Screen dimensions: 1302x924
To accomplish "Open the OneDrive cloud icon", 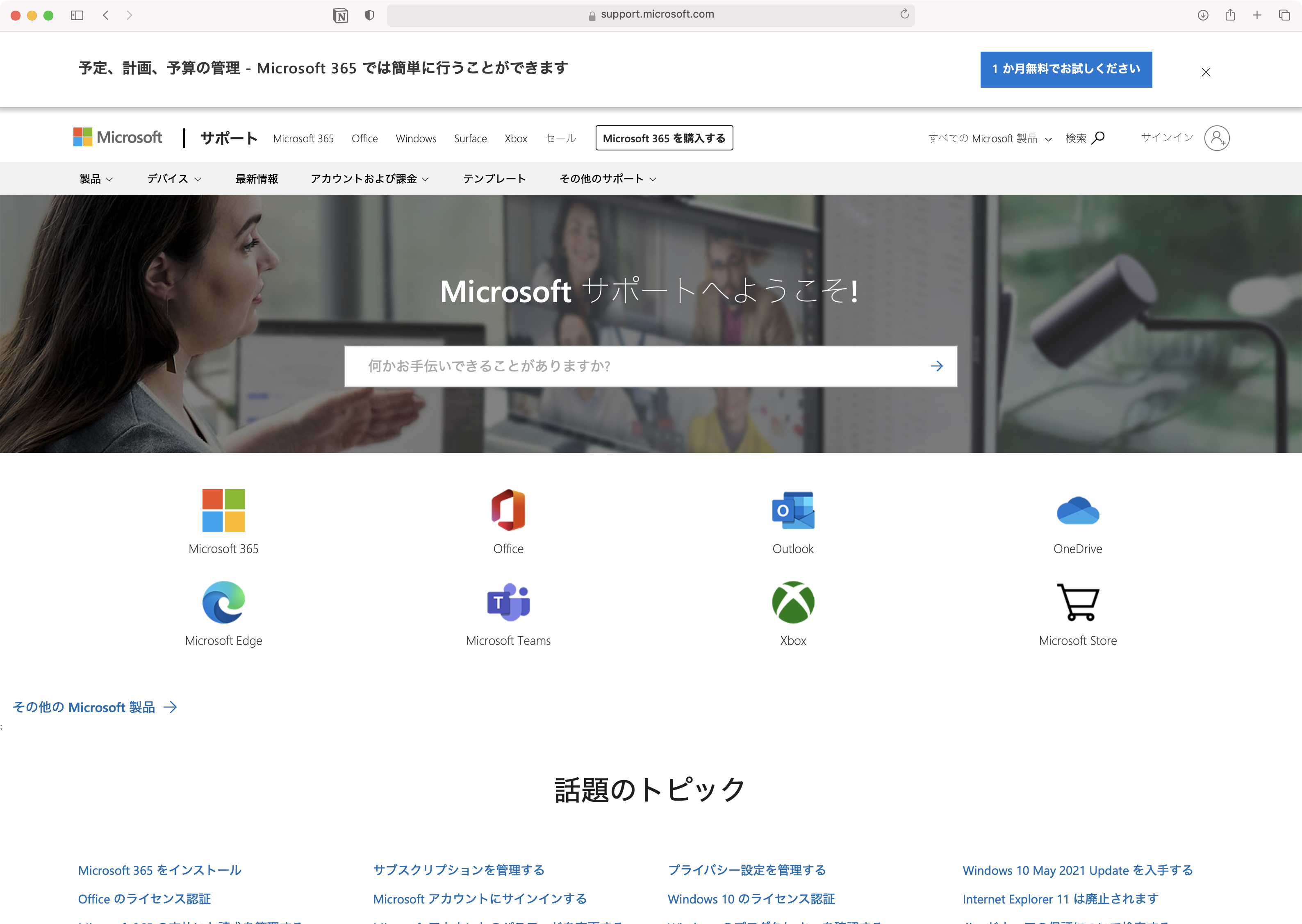I will [1077, 510].
